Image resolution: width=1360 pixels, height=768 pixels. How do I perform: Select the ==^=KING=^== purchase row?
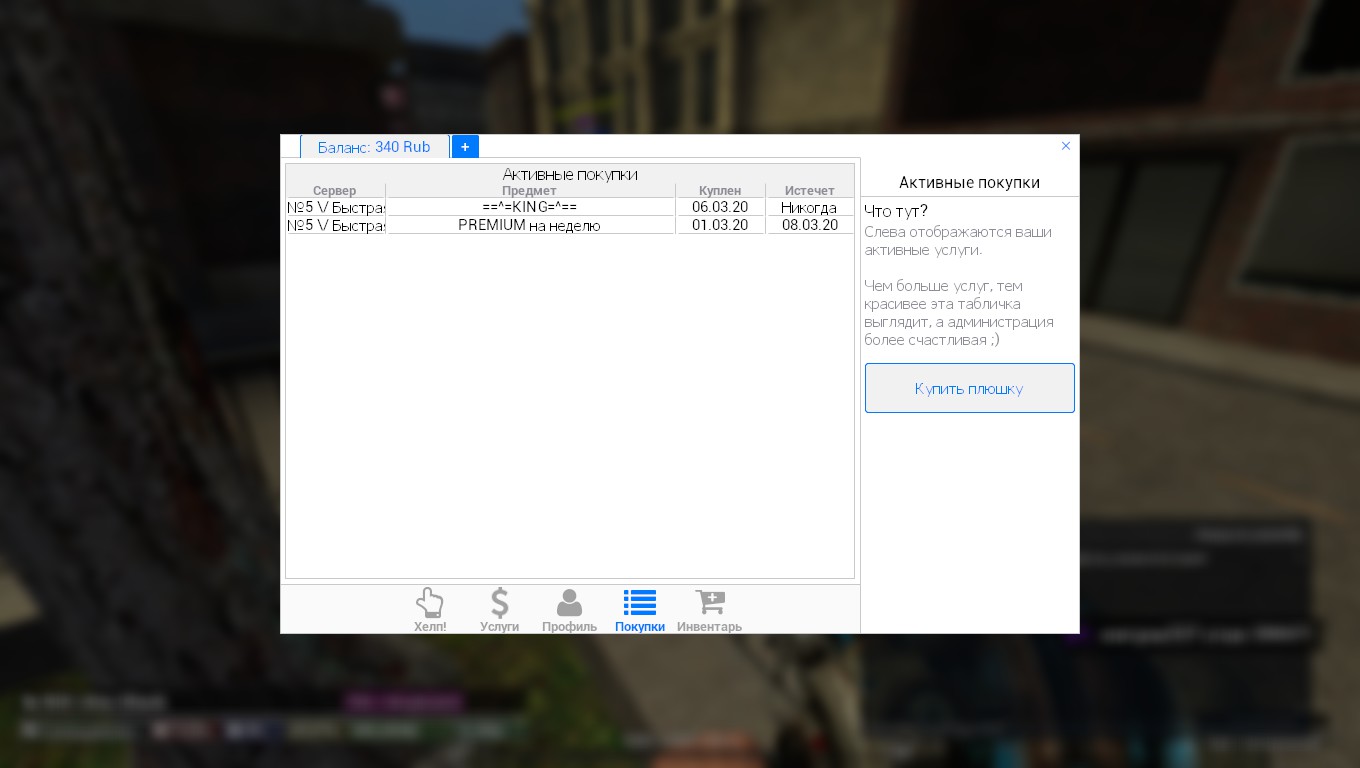point(529,207)
